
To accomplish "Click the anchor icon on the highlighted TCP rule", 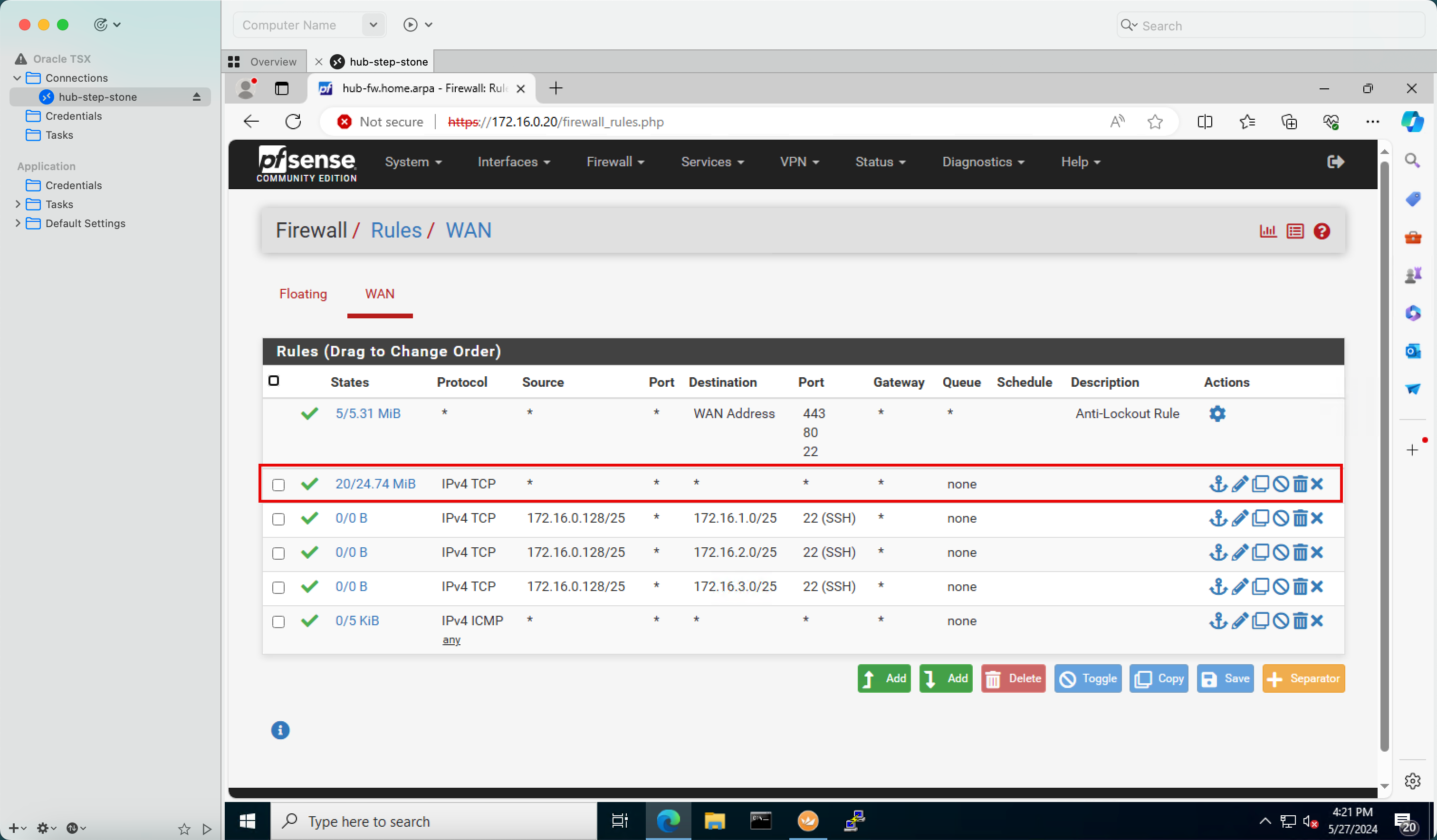I will tap(1217, 484).
